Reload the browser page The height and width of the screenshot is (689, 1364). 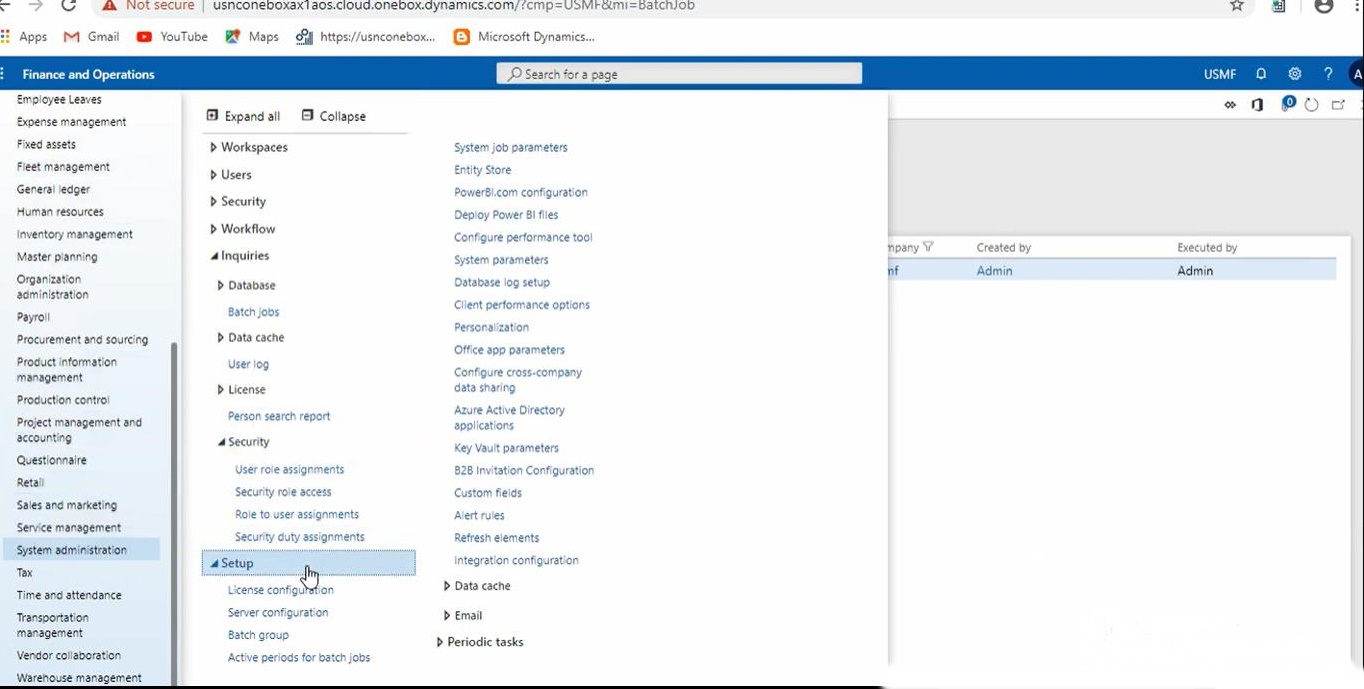(69, 6)
